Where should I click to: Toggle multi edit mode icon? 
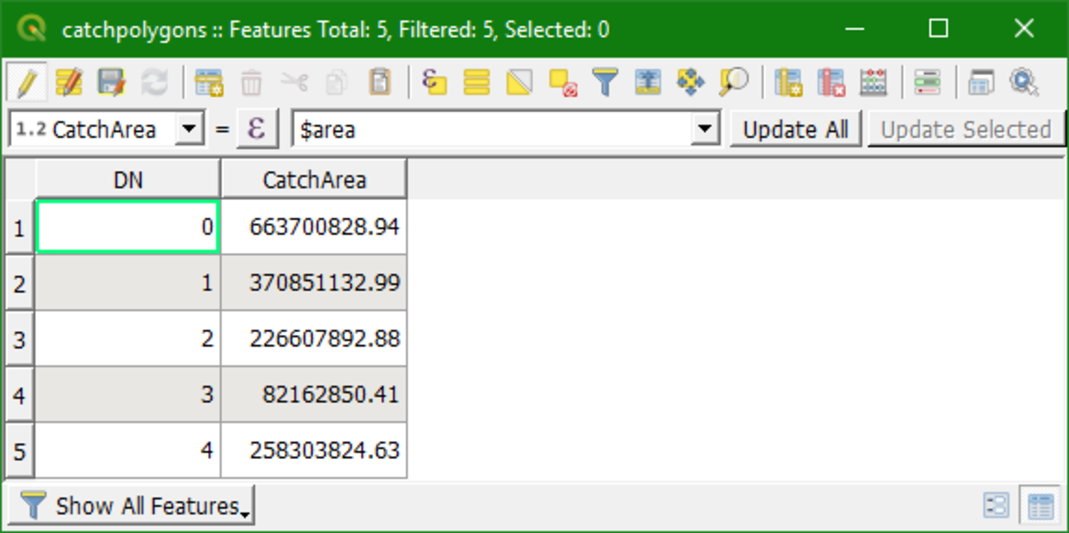point(69,83)
